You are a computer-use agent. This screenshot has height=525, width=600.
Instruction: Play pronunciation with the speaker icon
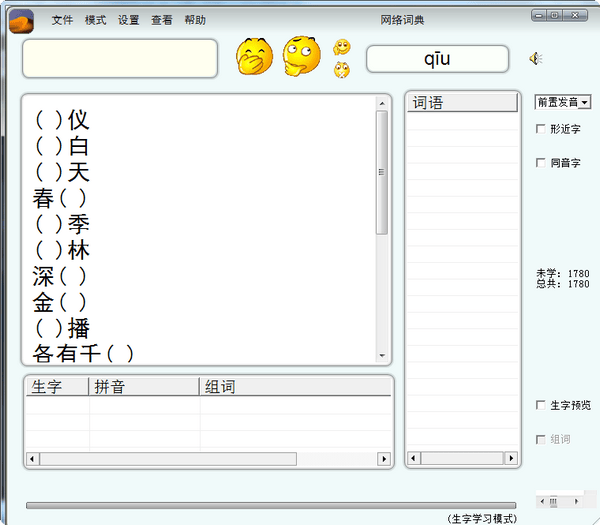535,58
